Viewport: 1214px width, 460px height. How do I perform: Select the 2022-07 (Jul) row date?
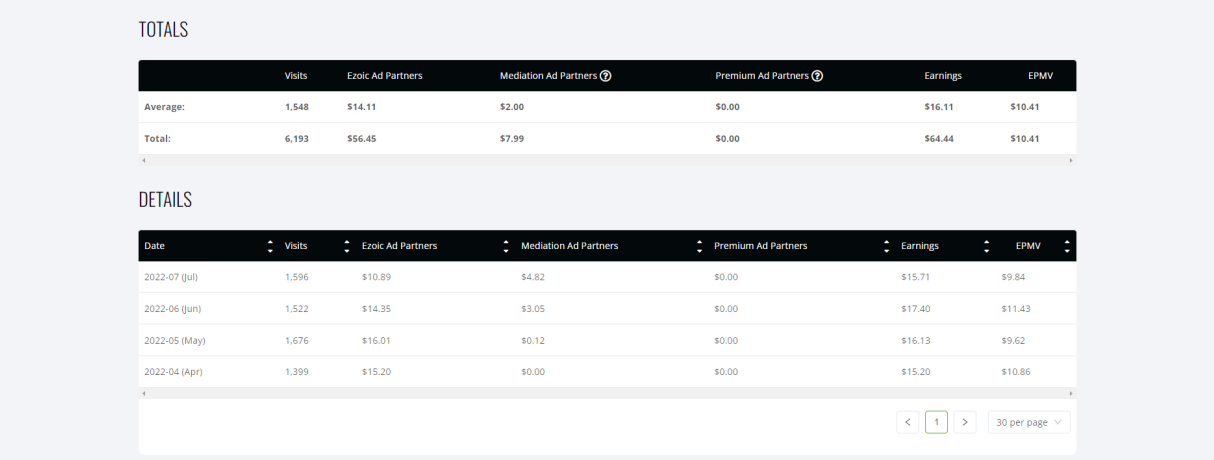click(x=170, y=277)
